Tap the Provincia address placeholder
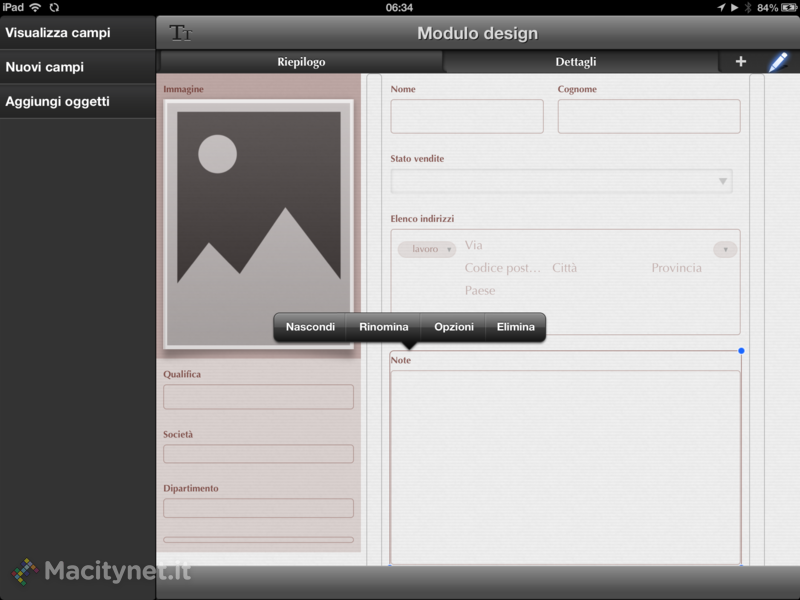 coord(676,268)
